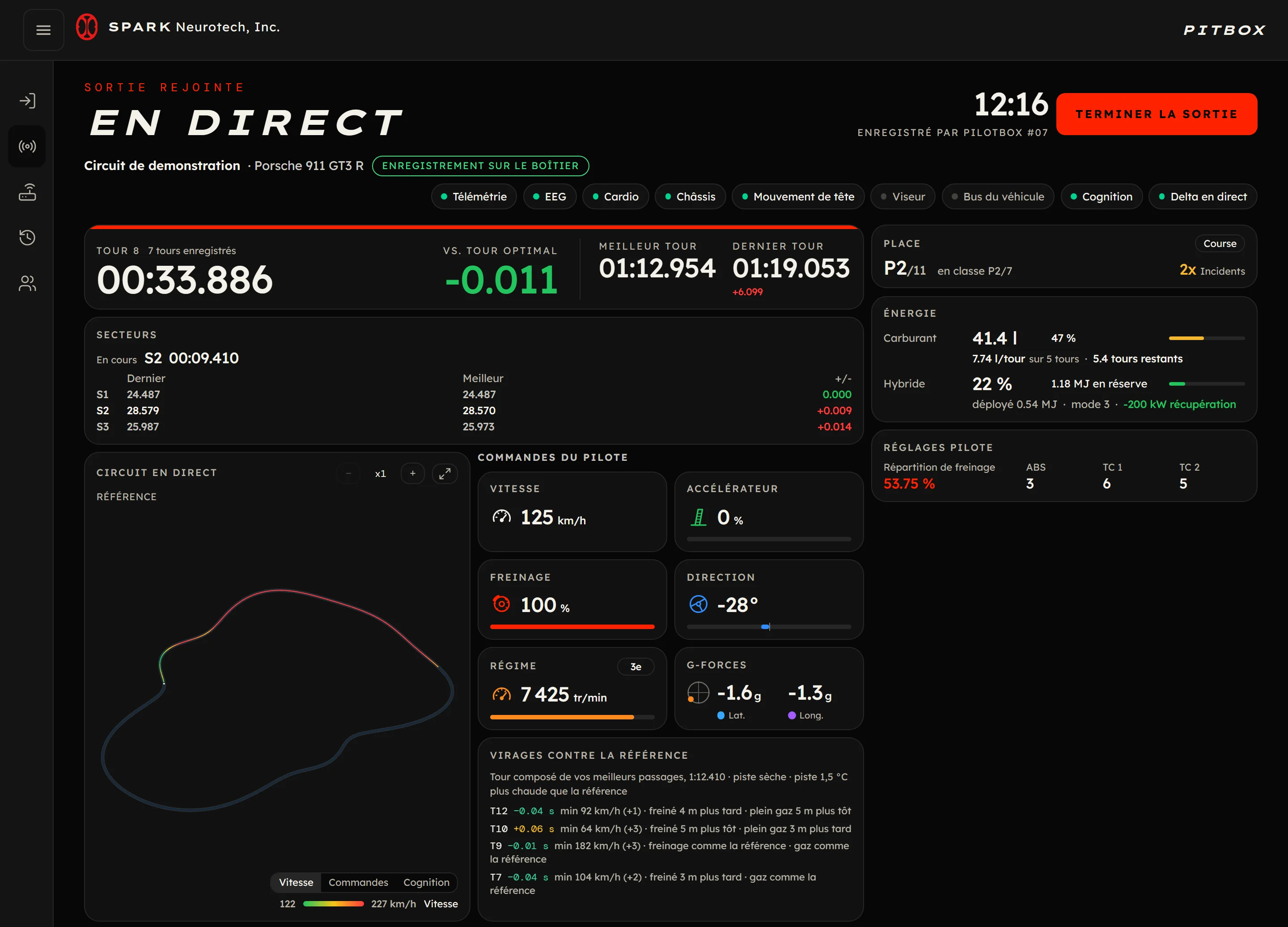Click the accelerator pedal icon
Viewport: 1288px width, 927px height.
click(699, 517)
